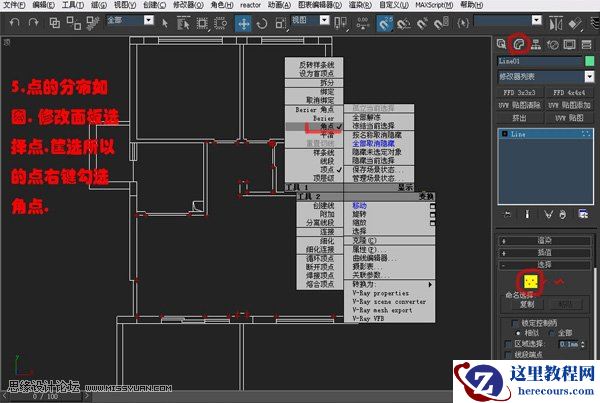Click Make Unique icon under stack

(x=548, y=214)
